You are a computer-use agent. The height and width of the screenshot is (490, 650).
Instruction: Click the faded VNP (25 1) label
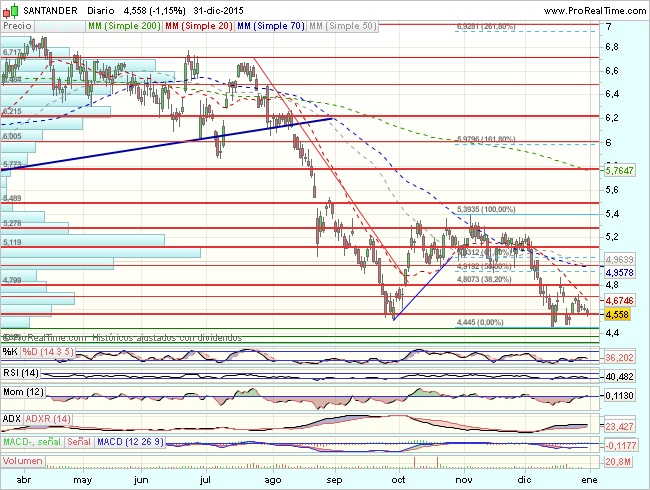tap(60, 26)
